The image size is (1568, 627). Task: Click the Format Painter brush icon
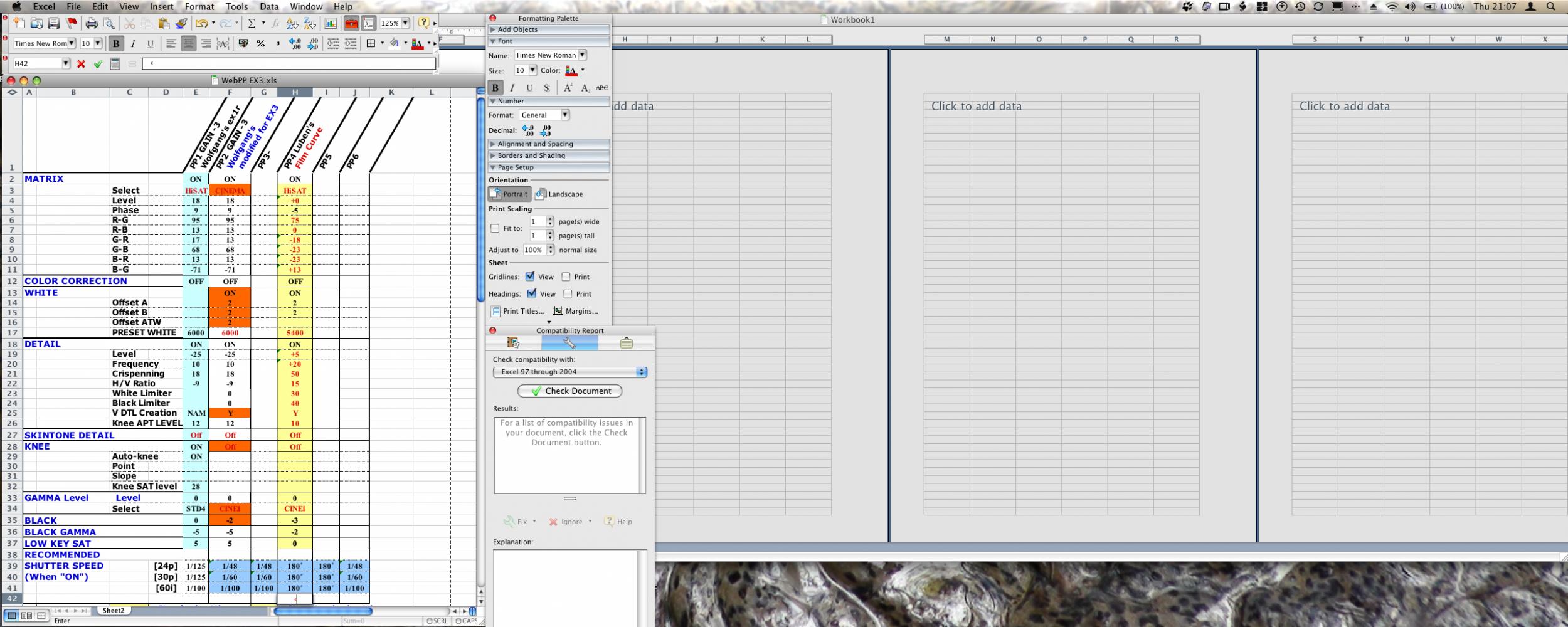(181, 24)
